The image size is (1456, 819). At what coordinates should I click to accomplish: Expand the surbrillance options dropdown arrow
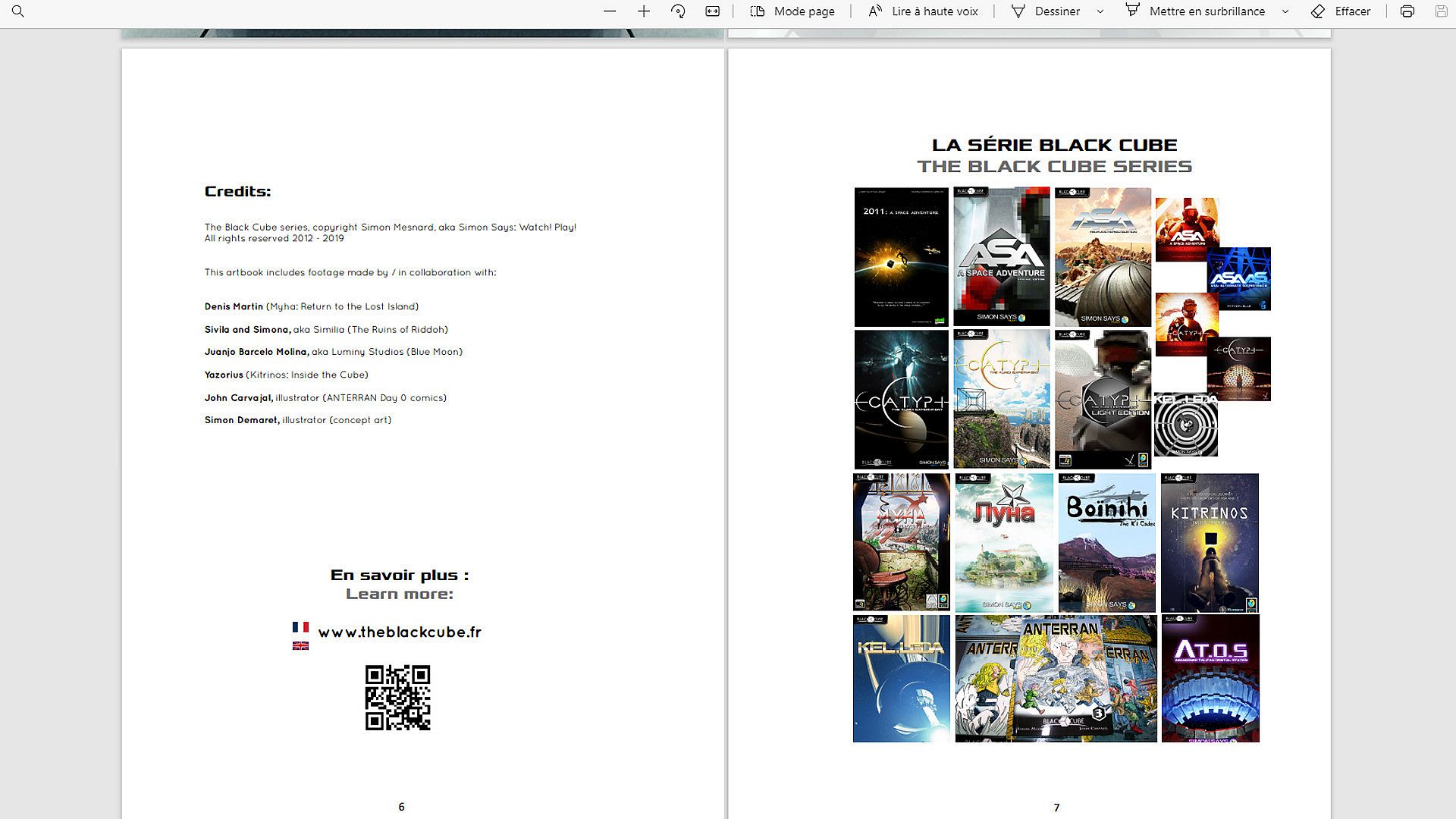click(x=1285, y=11)
